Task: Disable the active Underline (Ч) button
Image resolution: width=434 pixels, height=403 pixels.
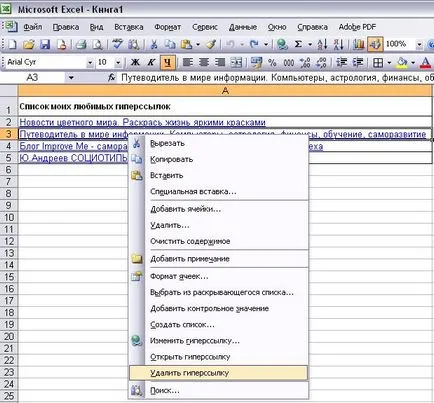Action: [168, 62]
